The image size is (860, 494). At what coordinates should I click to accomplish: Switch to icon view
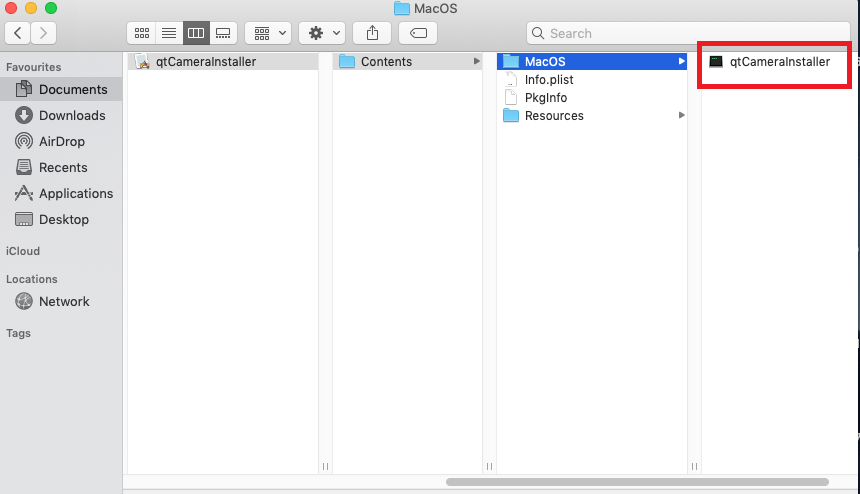[142, 33]
